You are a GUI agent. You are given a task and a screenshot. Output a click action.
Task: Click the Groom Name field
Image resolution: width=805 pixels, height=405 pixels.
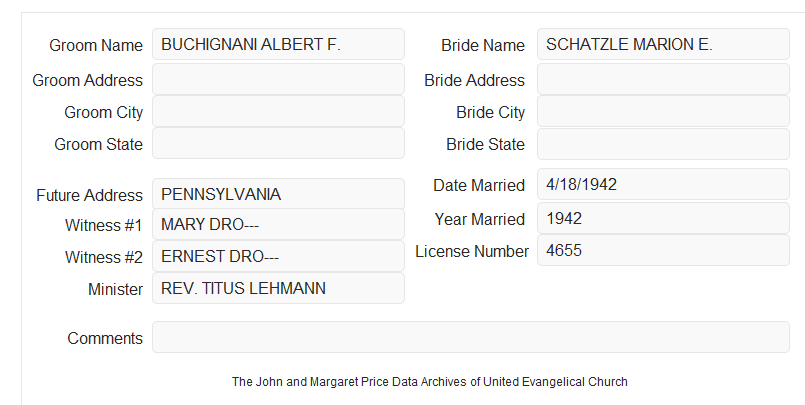point(278,44)
